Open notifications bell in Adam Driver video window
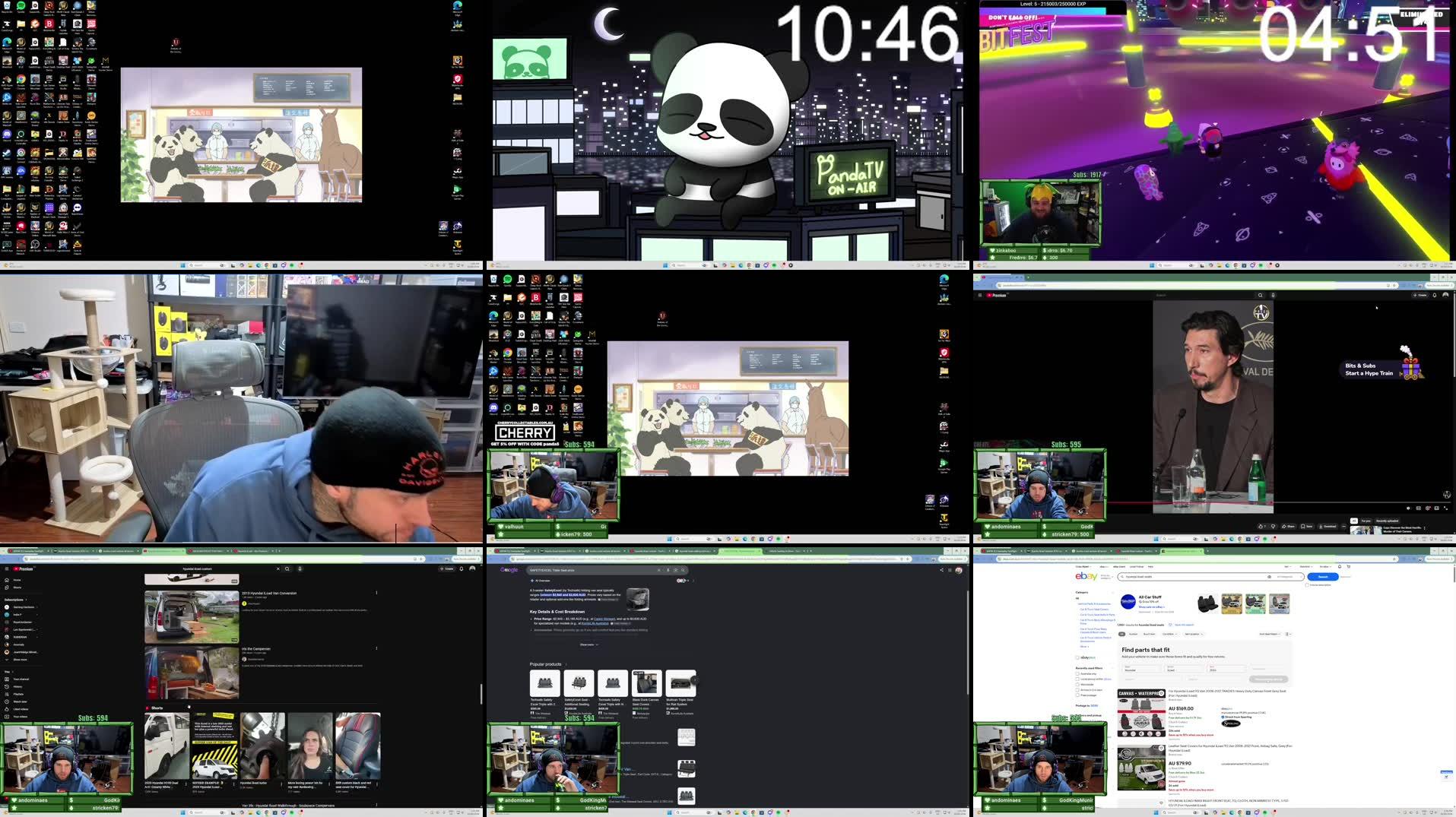The height and width of the screenshot is (817, 1456). [1434, 295]
